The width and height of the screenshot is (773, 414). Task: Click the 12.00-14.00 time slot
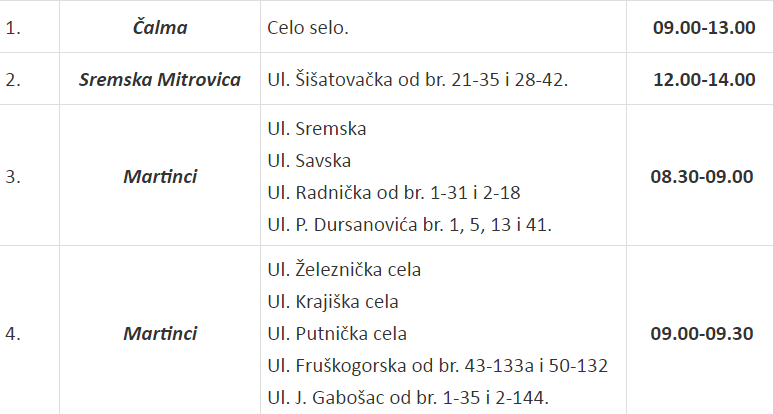pyautogui.click(x=704, y=79)
